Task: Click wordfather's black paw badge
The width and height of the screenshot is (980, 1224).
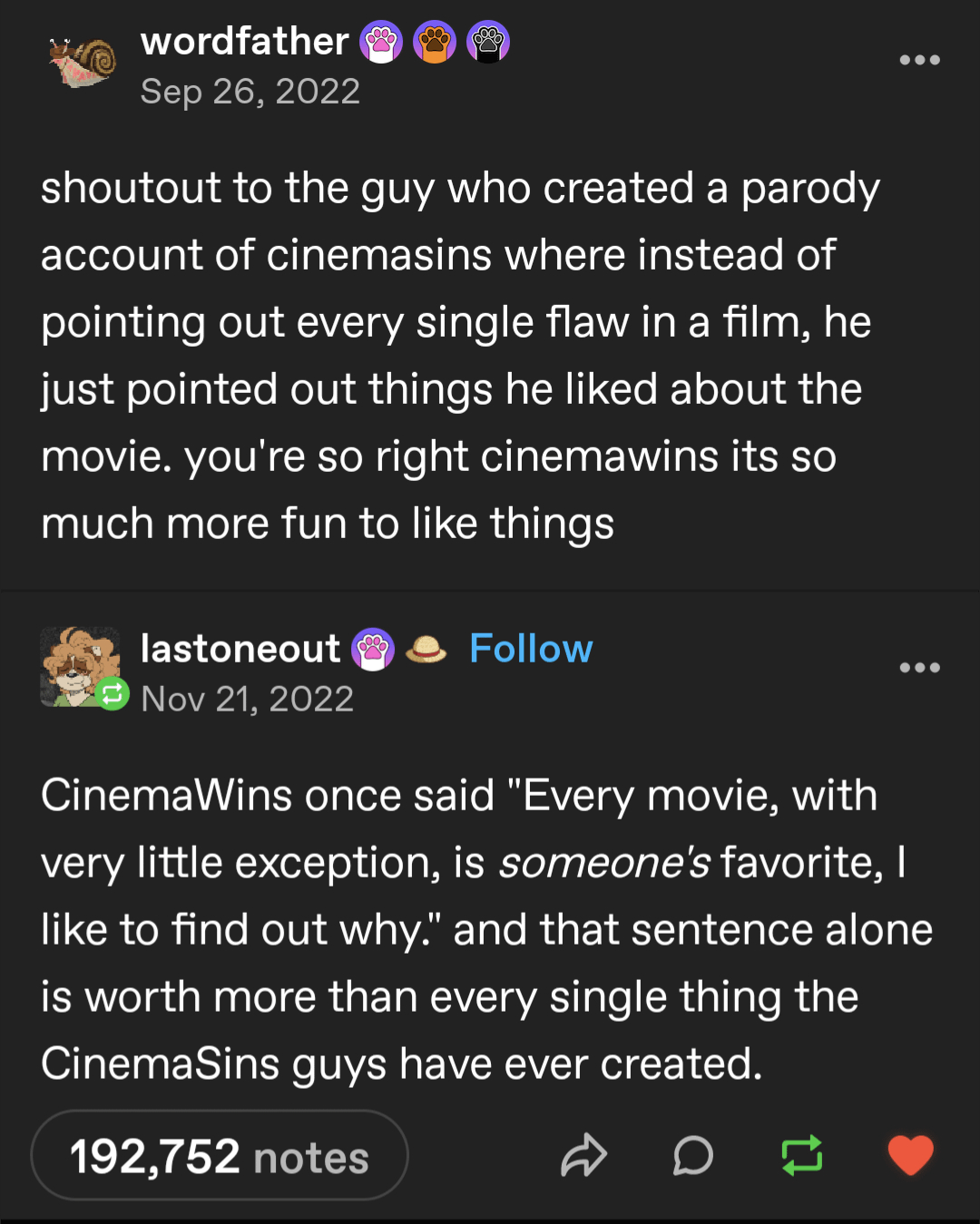Action: click(488, 42)
